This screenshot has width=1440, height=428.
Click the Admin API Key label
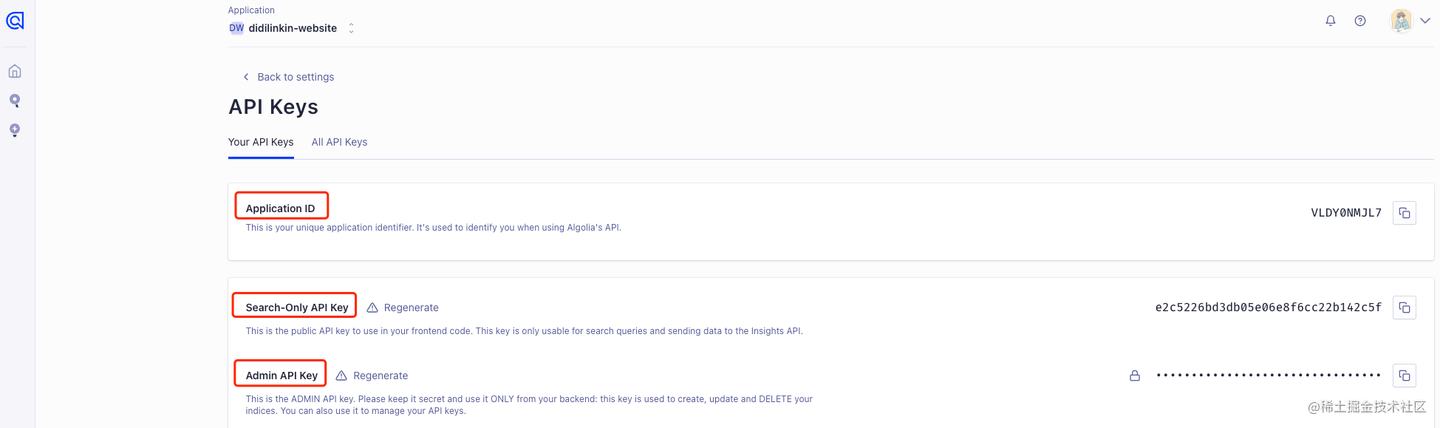click(x=282, y=376)
